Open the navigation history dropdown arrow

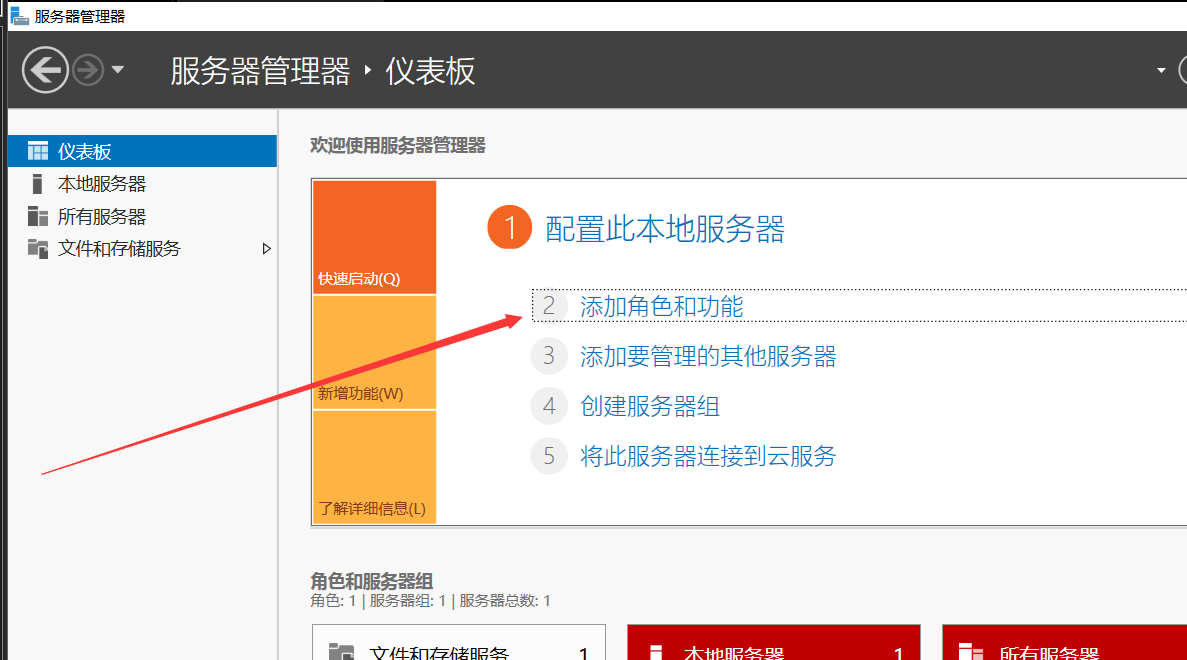(118, 70)
